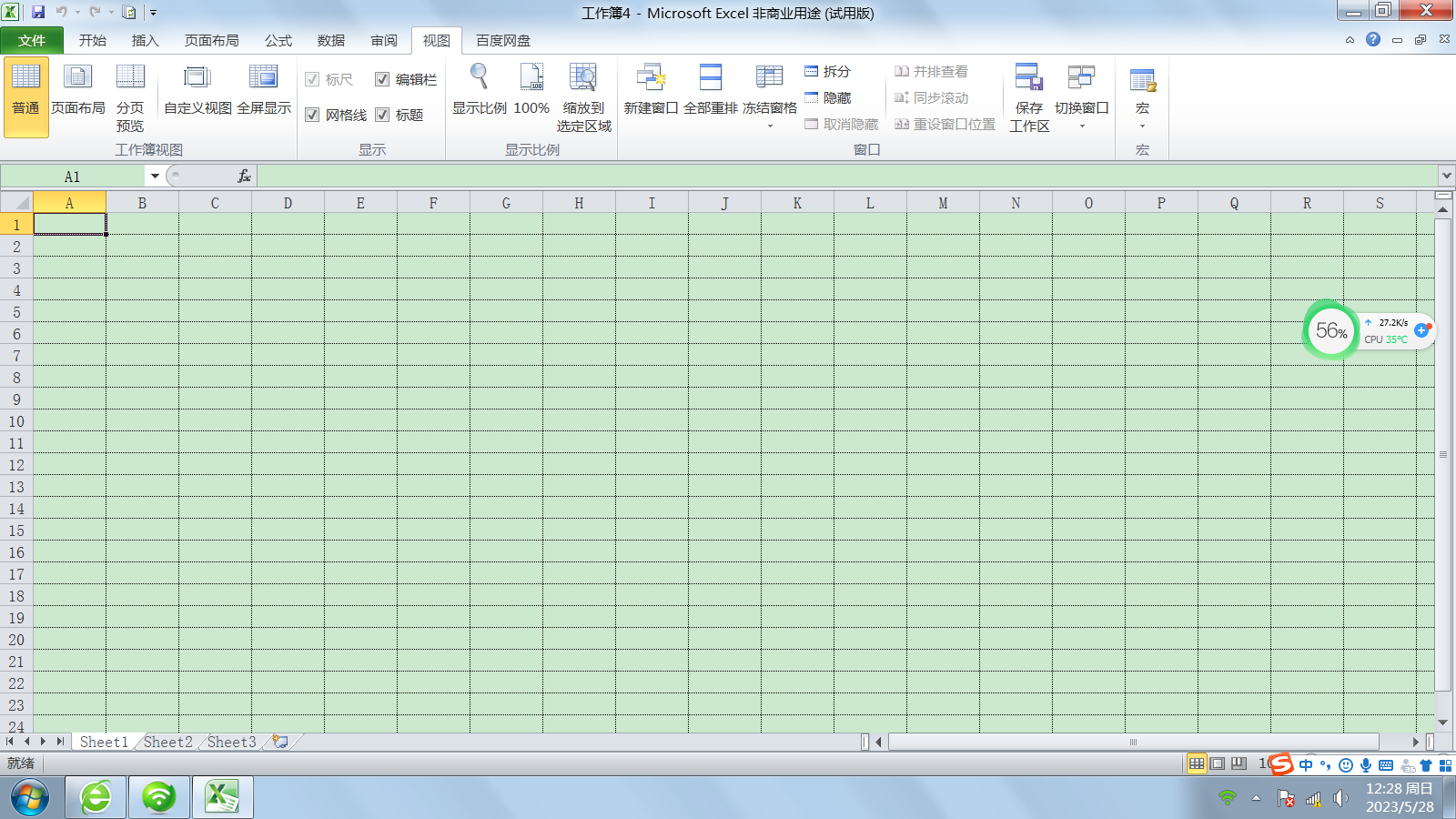Open the Insert (插入) ribbon tab
1456x819 pixels.
[x=145, y=40]
